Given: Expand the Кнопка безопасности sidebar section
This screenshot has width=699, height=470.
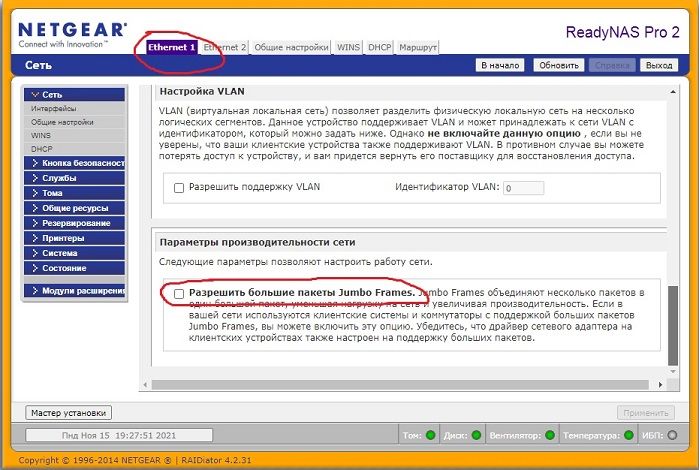Looking at the screenshot, I should (74, 163).
